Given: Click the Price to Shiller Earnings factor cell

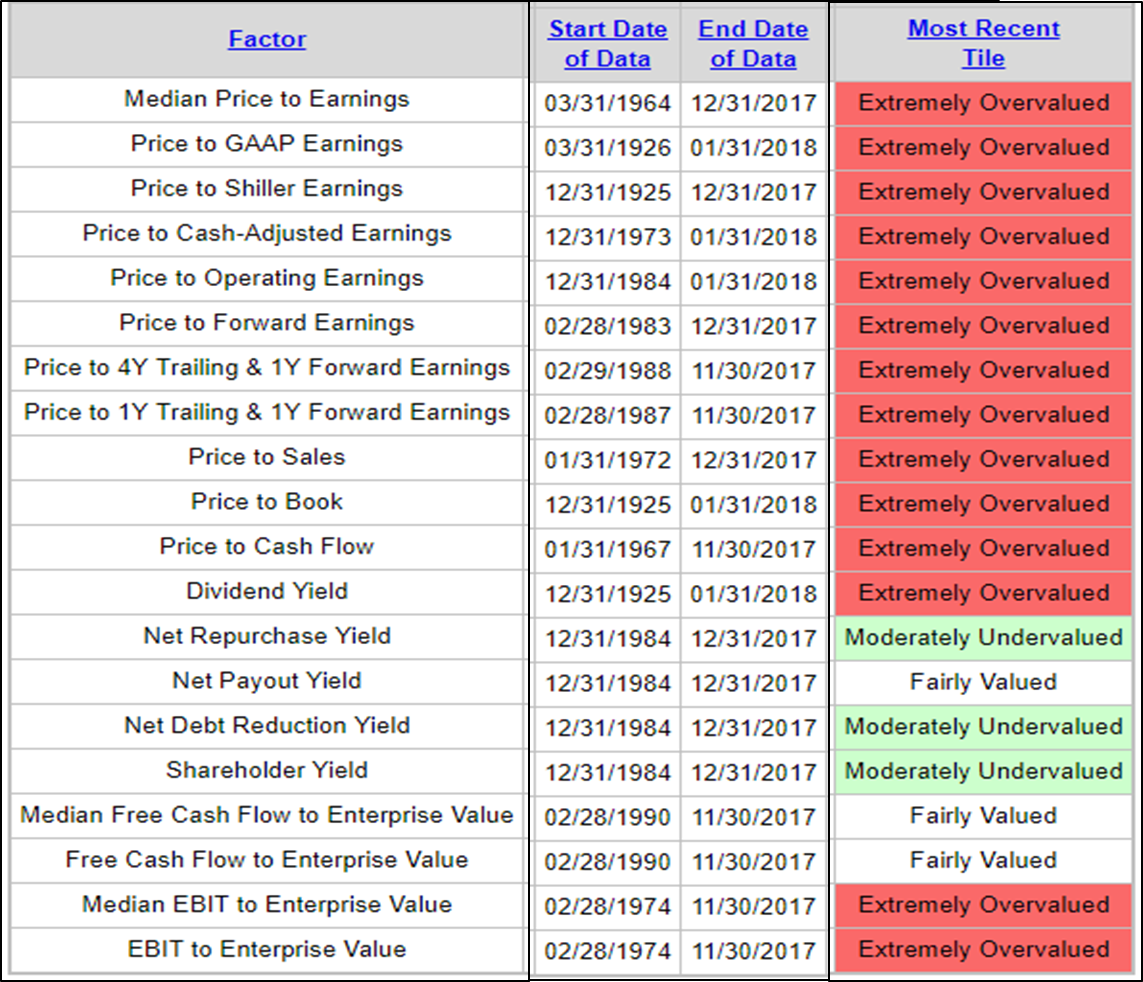Looking at the screenshot, I should coord(267,189).
